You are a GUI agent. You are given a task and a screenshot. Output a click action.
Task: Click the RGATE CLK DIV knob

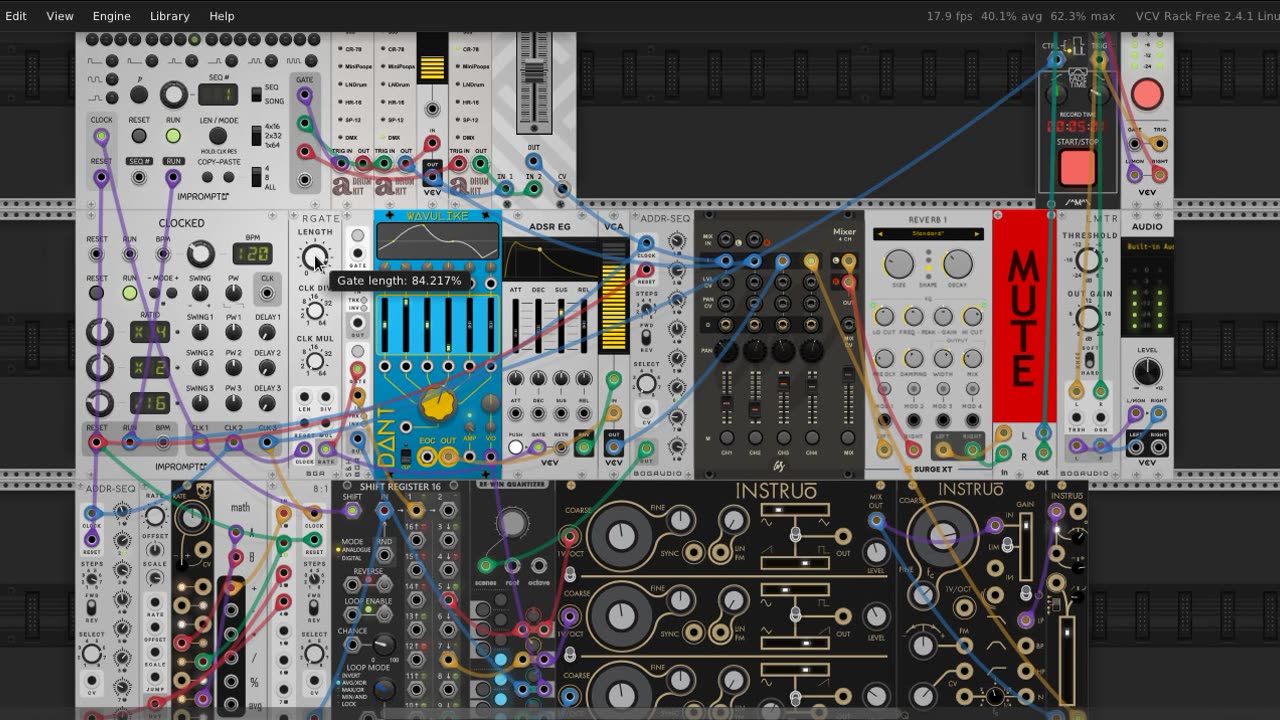pyautogui.click(x=314, y=310)
